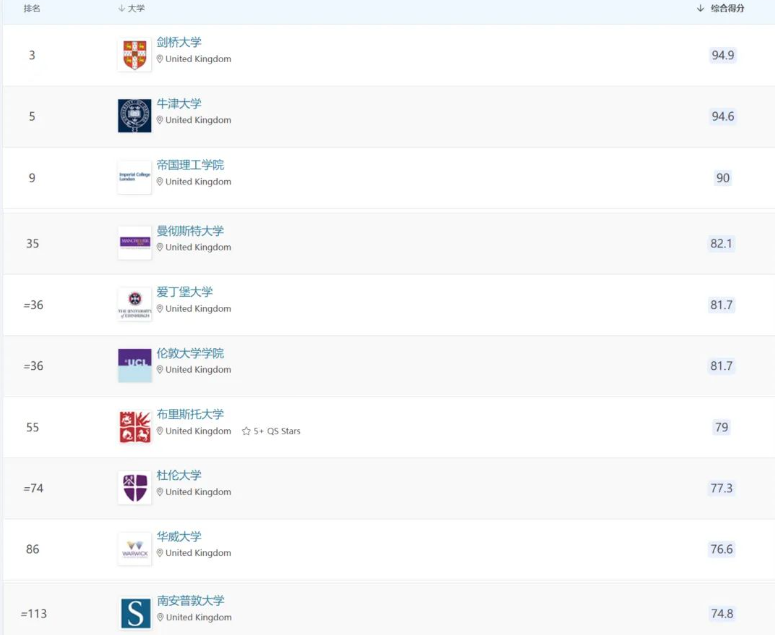The image size is (775, 635).
Task: Click score 79 for Bristol
Action: click(722, 427)
